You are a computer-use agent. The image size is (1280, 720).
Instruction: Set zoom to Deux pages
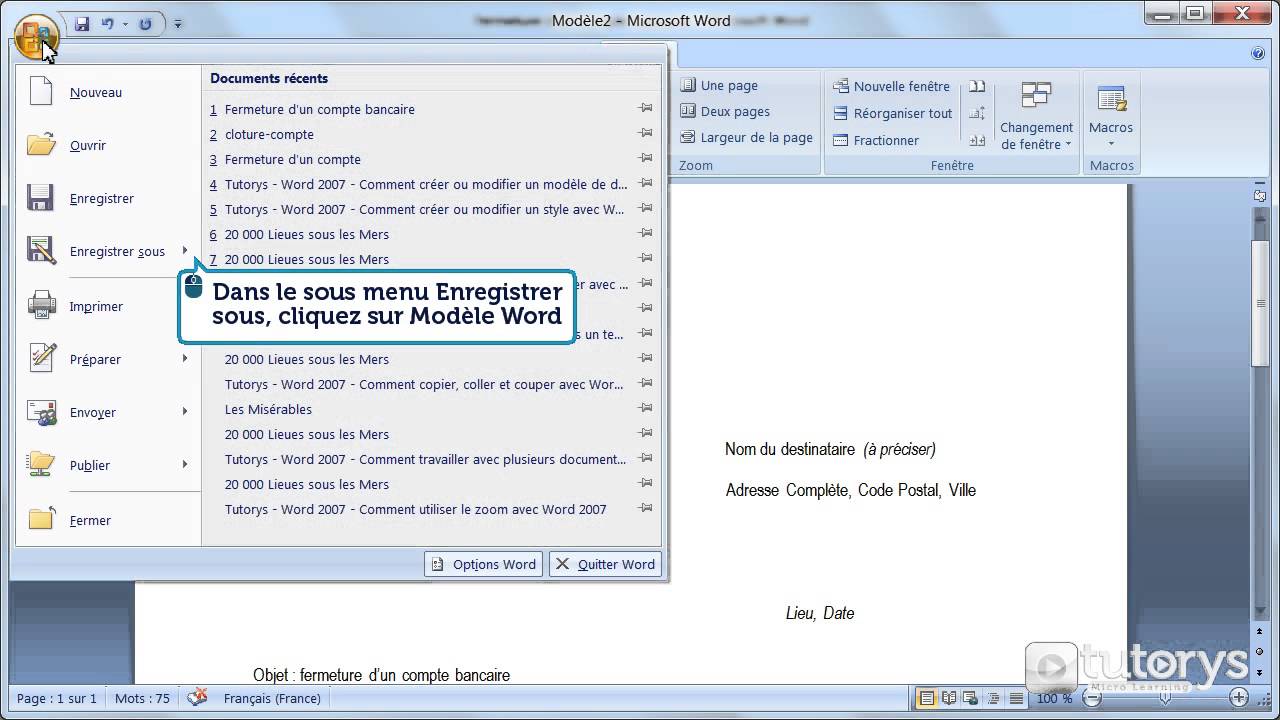pos(726,112)
